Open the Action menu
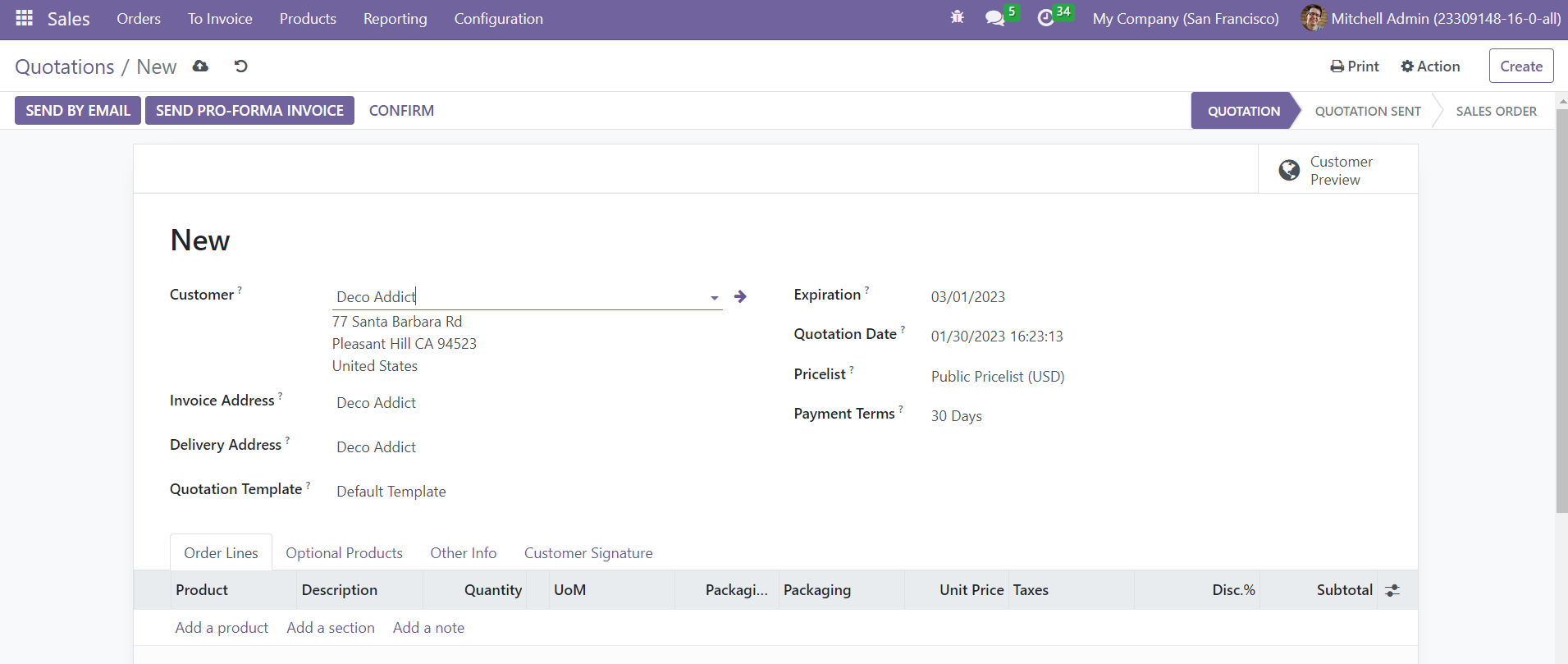Viewport: 1568px width, 664px height. pyautogui.click(x=1430, y=66)
